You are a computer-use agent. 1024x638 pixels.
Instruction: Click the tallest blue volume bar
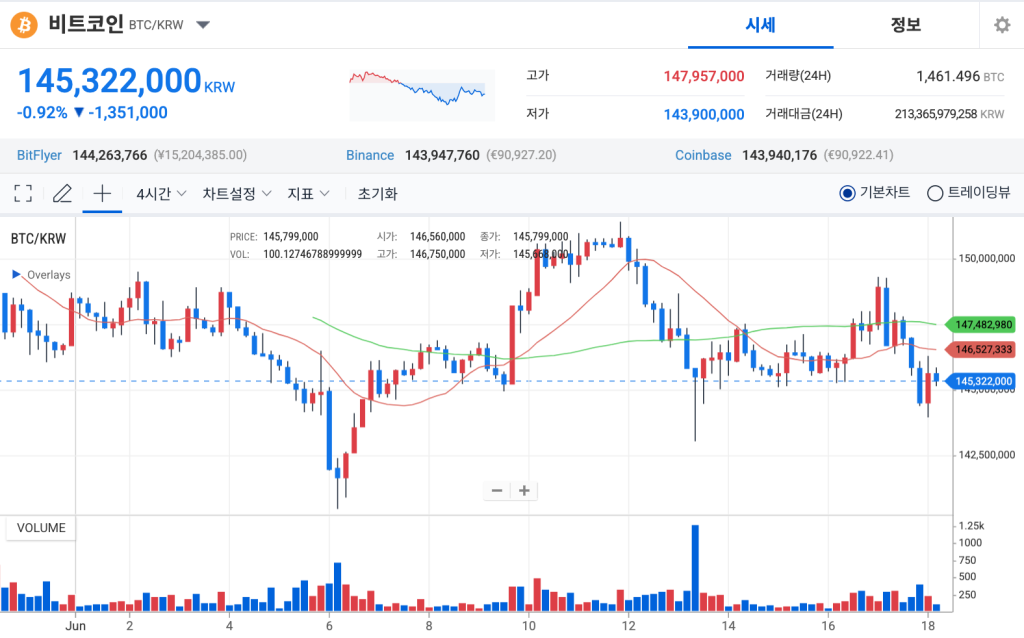point(695,568)
